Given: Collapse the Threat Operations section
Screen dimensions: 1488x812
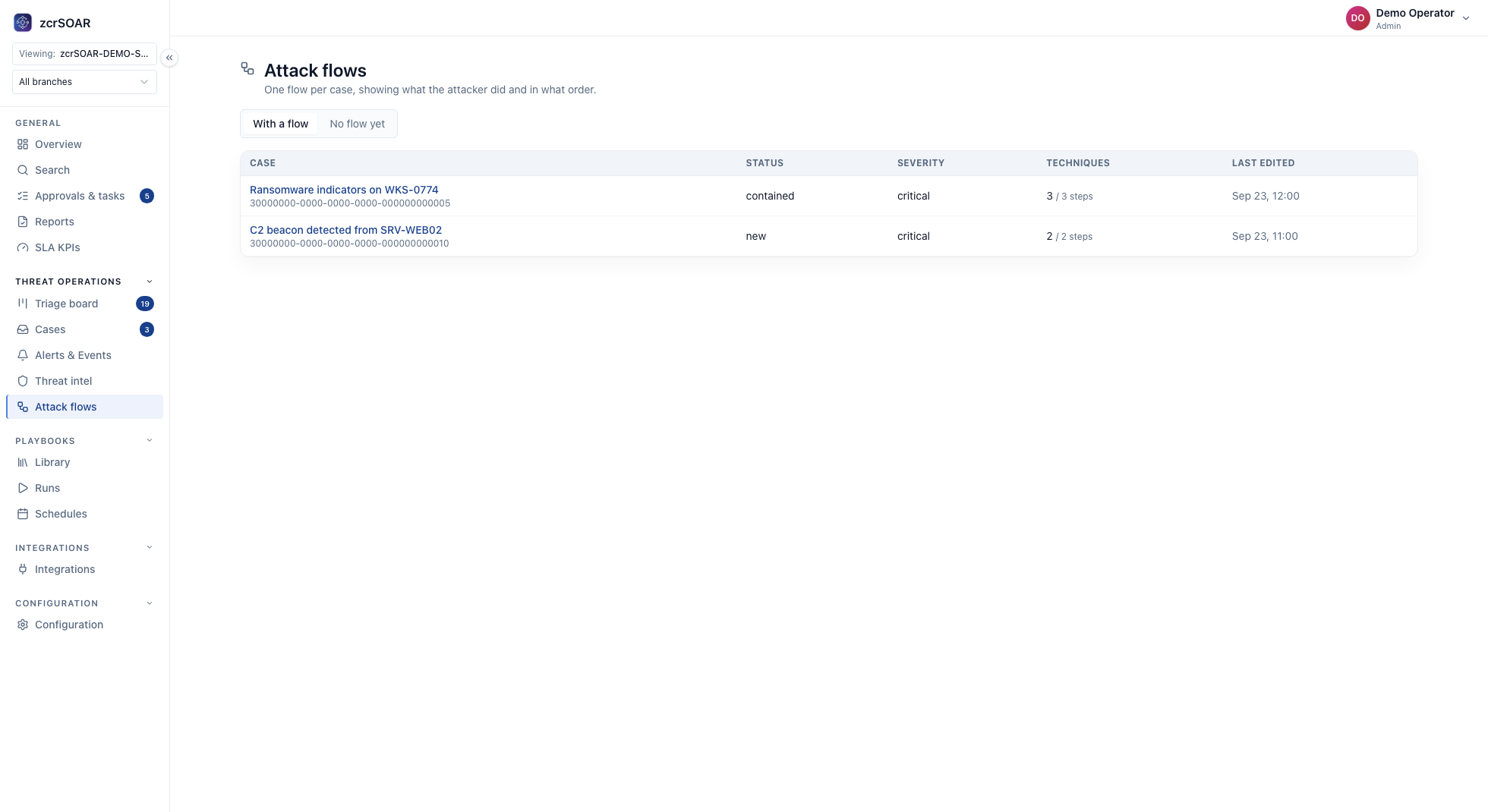Looking at the screenshot, I should 150,282.
